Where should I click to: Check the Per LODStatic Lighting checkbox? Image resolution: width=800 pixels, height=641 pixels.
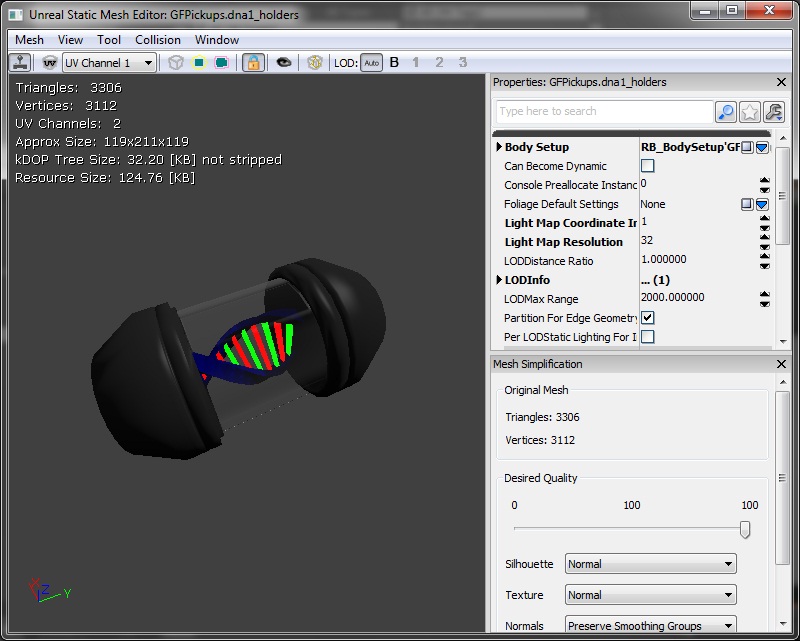(x=648, y=337)
